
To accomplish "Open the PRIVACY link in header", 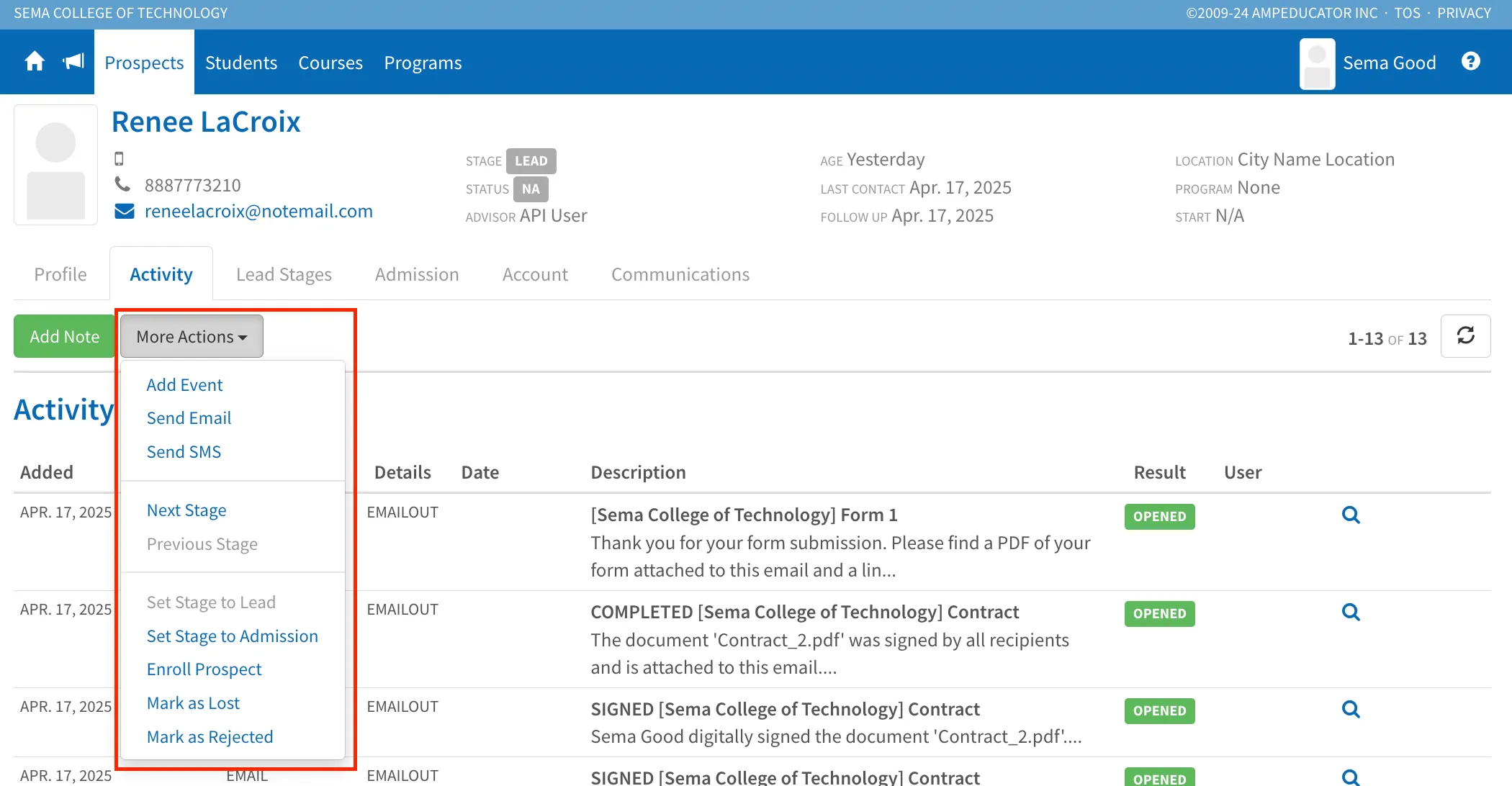I will tap(1464, 13).
